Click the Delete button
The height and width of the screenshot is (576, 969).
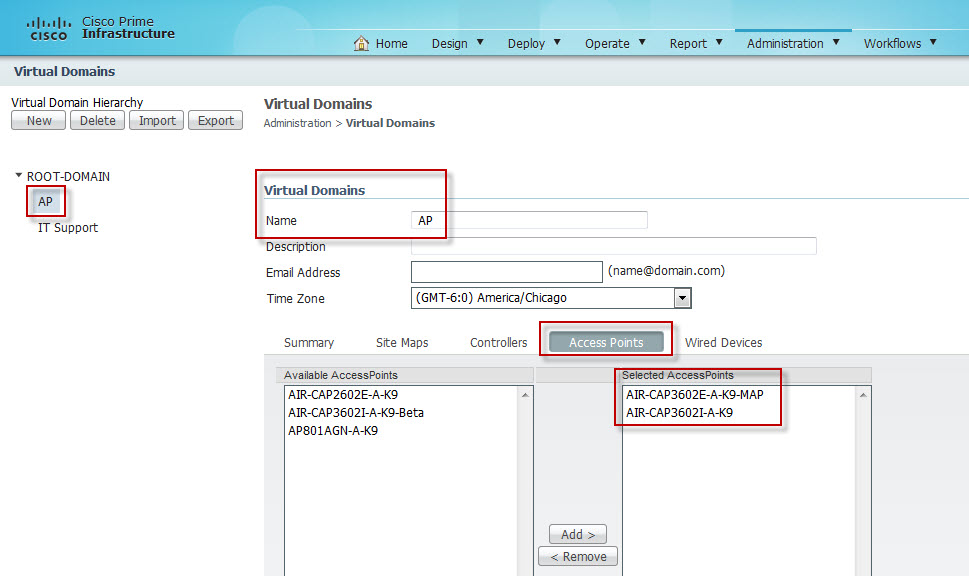tap(98, 121)
